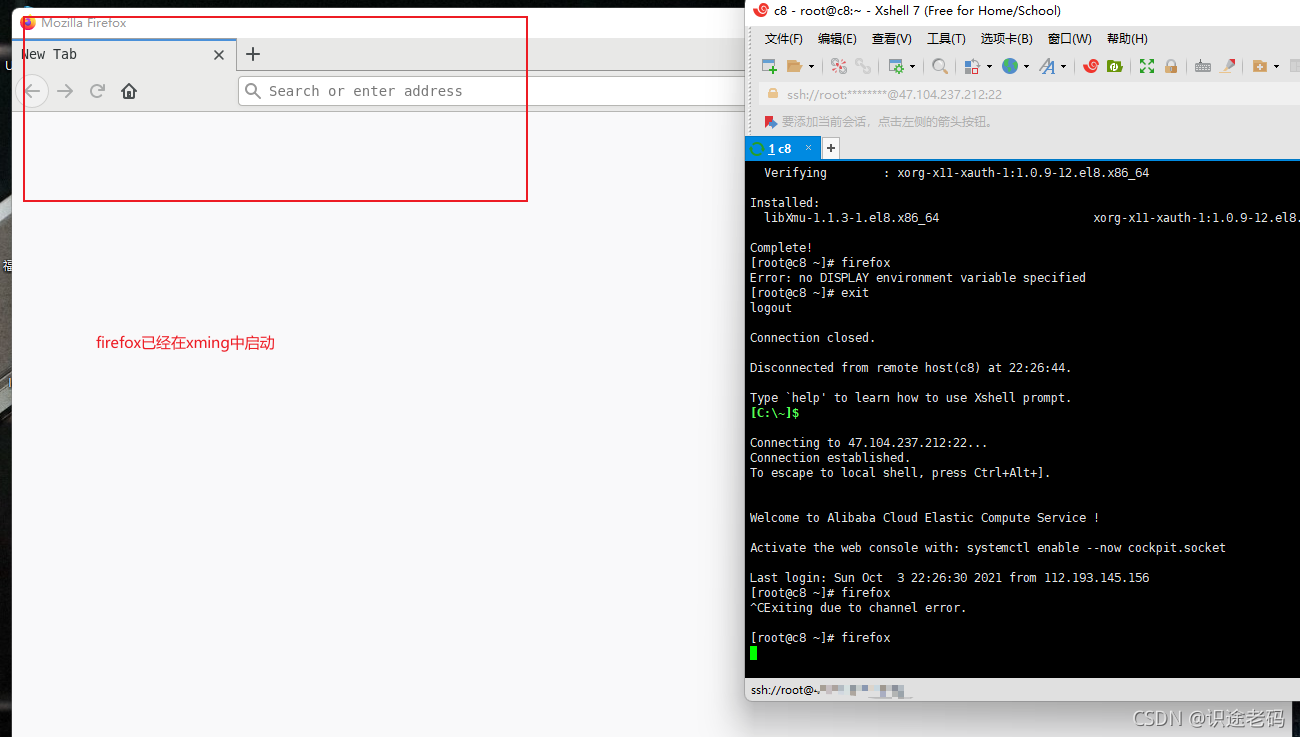The height and width of the screenshot is (737, 1300).
Task: Open 文件(F) menu in Xshell
Action: pos(784,39)
